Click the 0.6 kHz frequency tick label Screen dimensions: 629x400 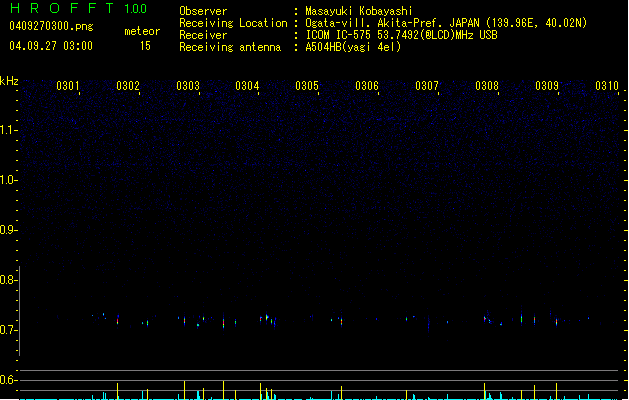8,380
